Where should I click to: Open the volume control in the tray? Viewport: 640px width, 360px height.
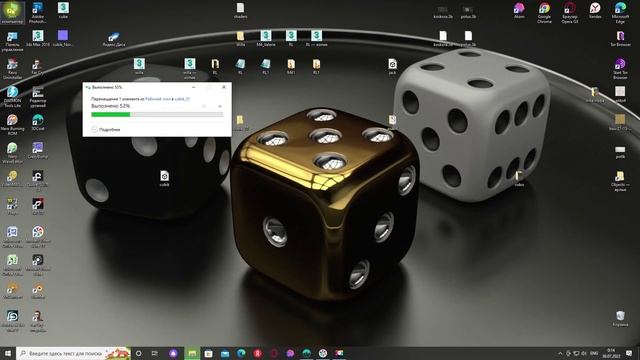click(x=584, y=353)
